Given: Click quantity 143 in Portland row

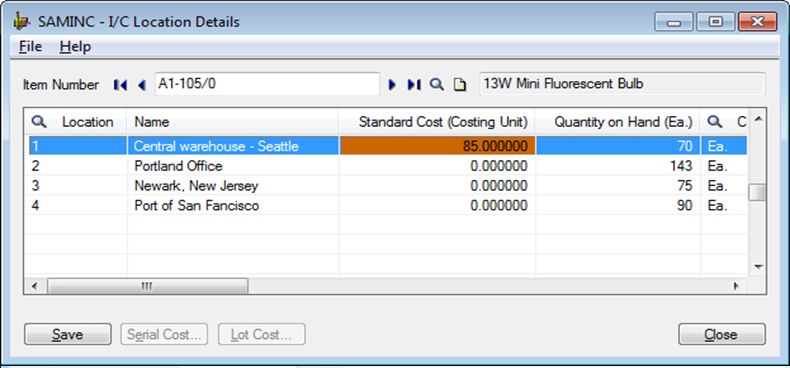Looking at the screenshot, I should click(617, 166).
